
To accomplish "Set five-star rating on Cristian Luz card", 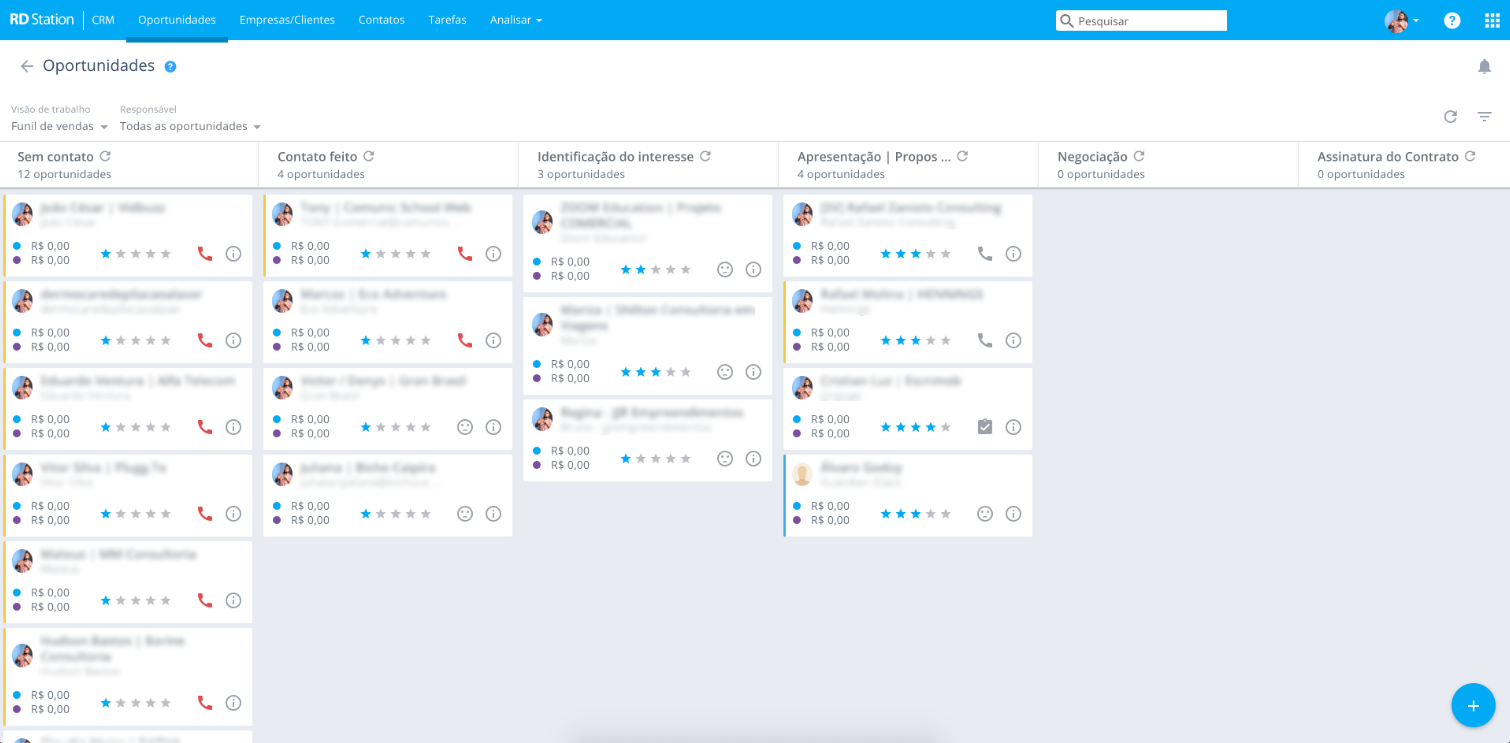I will click(x=946, y=427).
